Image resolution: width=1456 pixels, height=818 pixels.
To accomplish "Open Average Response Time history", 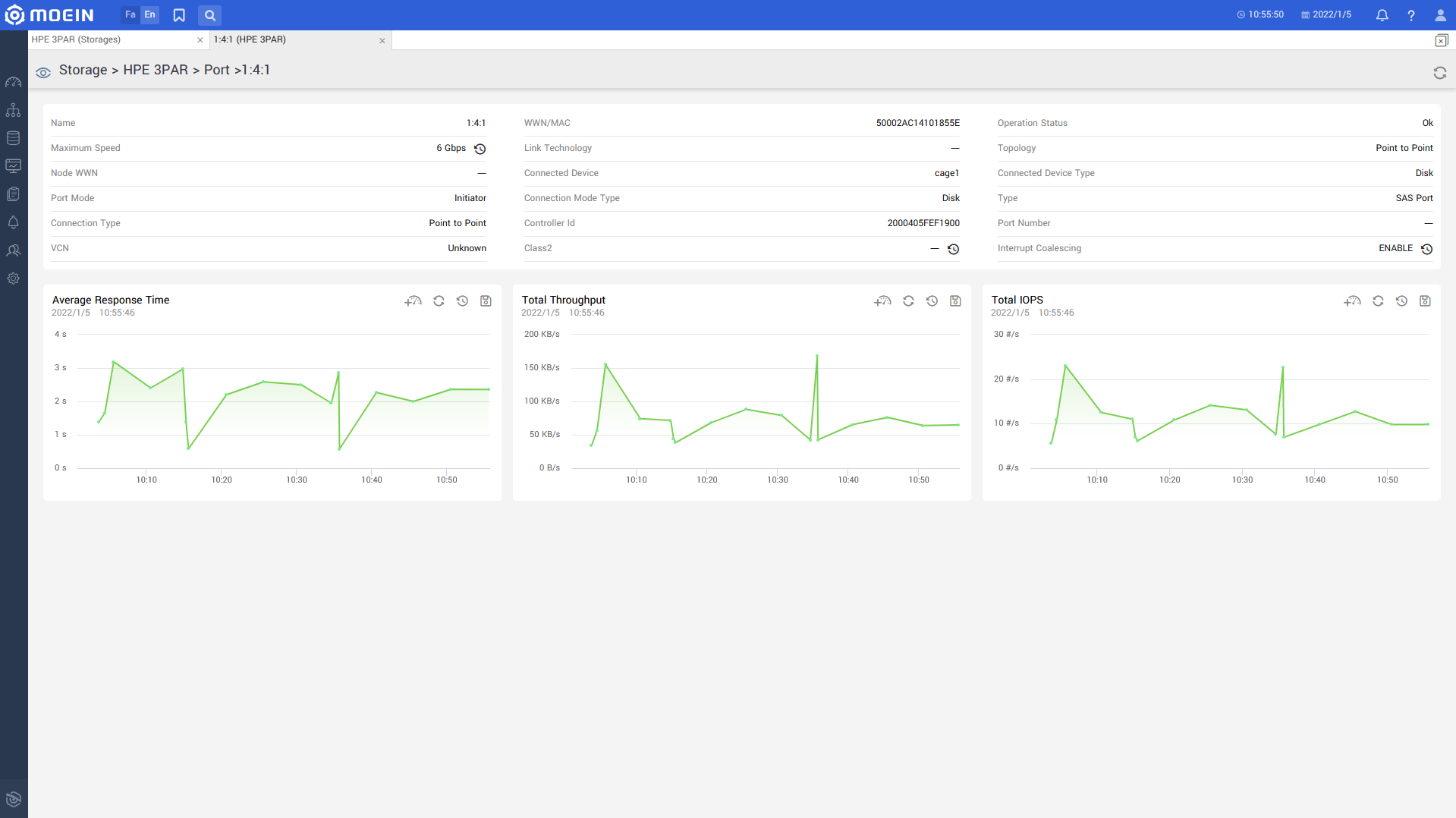I will pos(462,301).
